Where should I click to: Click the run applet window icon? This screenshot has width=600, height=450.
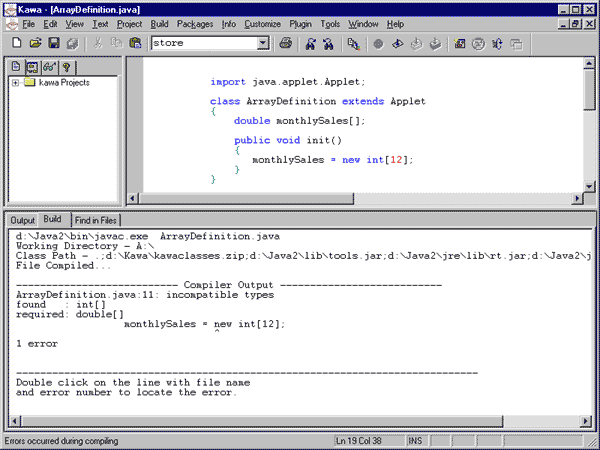coord(460,44)
